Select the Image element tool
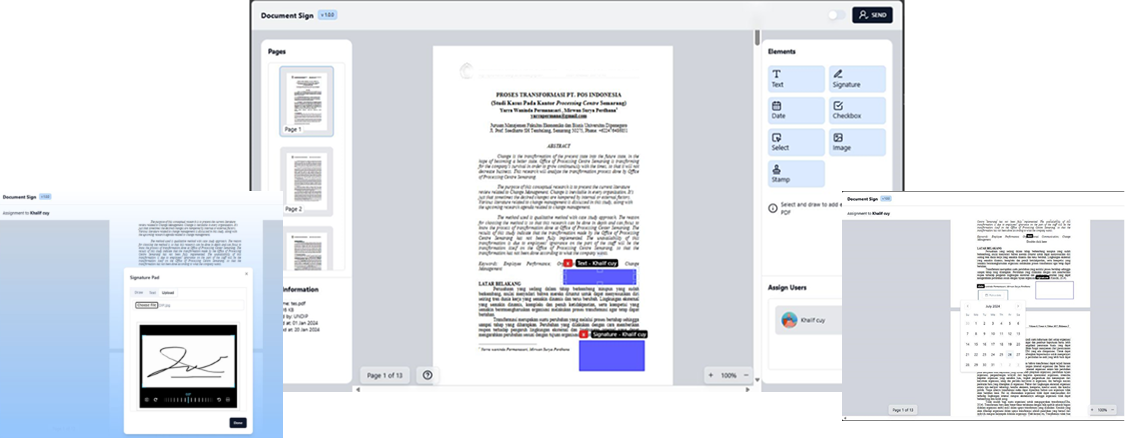Viewport: 1125px width, 438px height. (857, 142)
